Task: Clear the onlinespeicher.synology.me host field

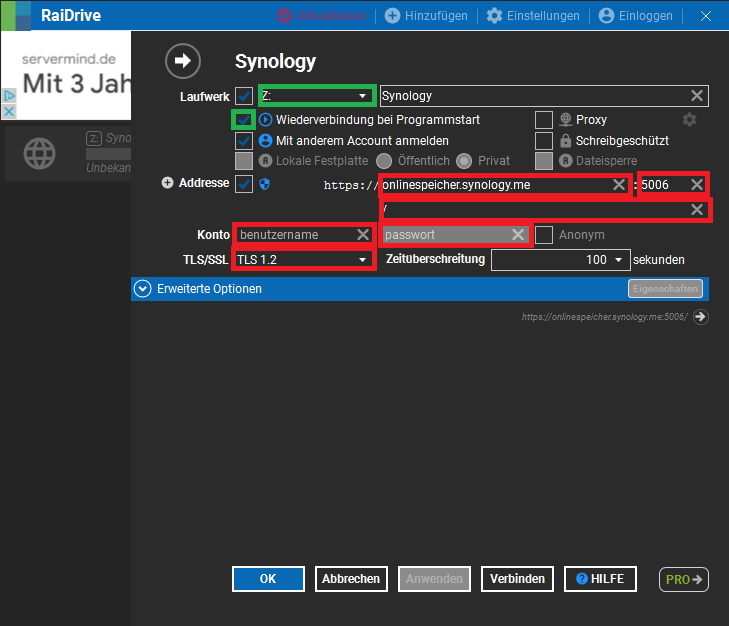Action: (x=619, y=185)
